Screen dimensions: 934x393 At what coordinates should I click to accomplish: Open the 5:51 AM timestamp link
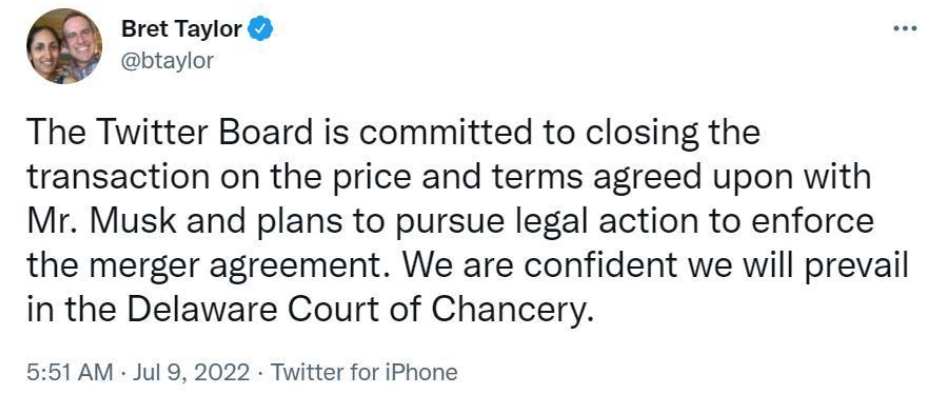tap(70, 373)
